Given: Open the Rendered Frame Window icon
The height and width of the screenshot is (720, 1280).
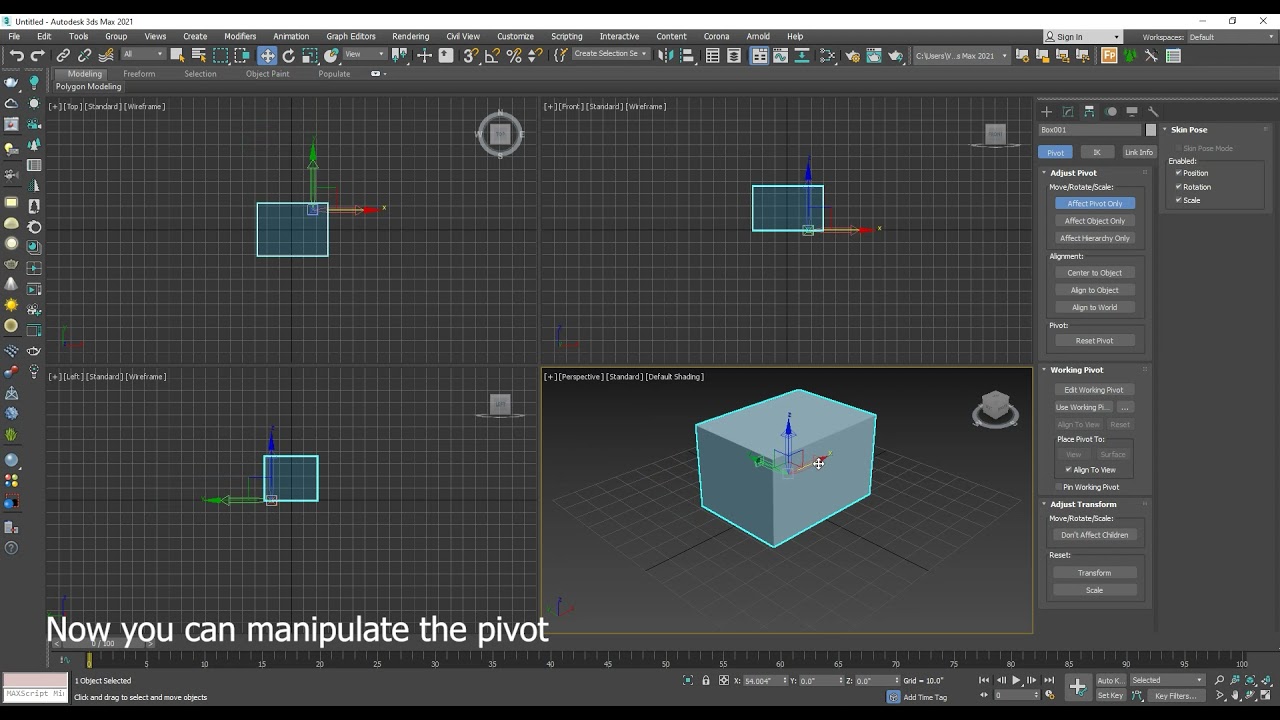Looking at the screenshot, I should [x=874, y=56].
